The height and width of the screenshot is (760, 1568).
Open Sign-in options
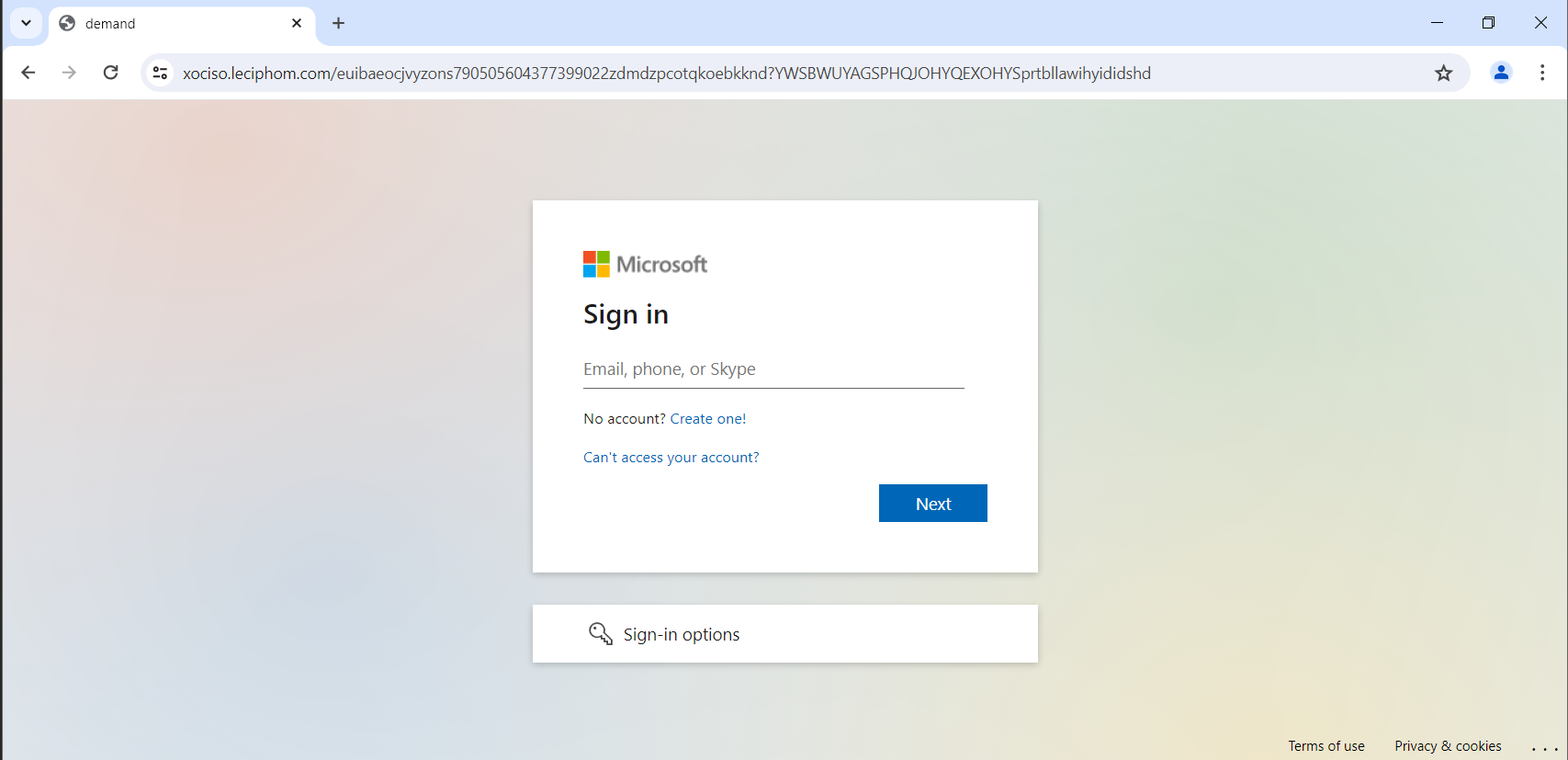coord(785,634)
